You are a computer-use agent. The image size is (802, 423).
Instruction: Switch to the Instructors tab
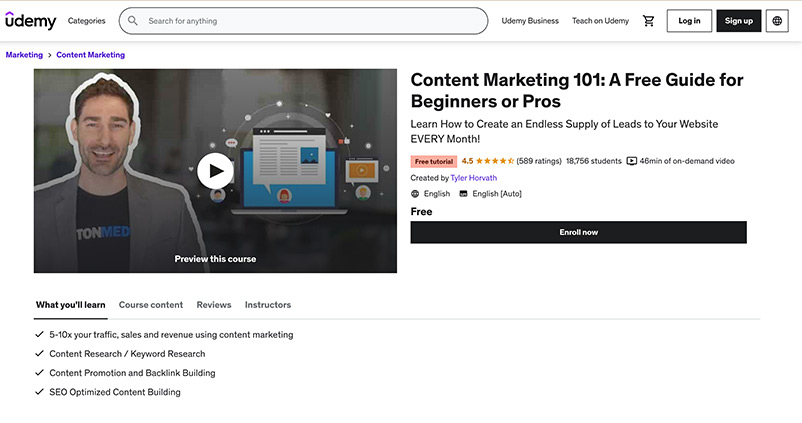(268, 305)
